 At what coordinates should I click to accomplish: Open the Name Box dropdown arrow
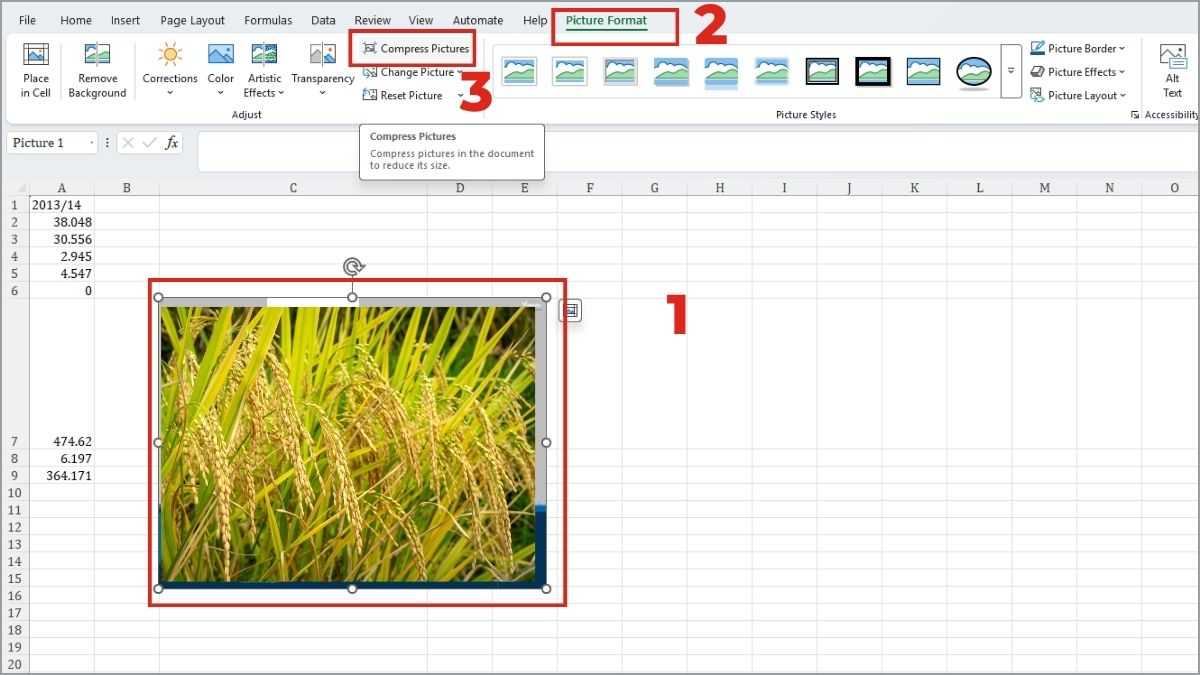(x=92, y=143)
